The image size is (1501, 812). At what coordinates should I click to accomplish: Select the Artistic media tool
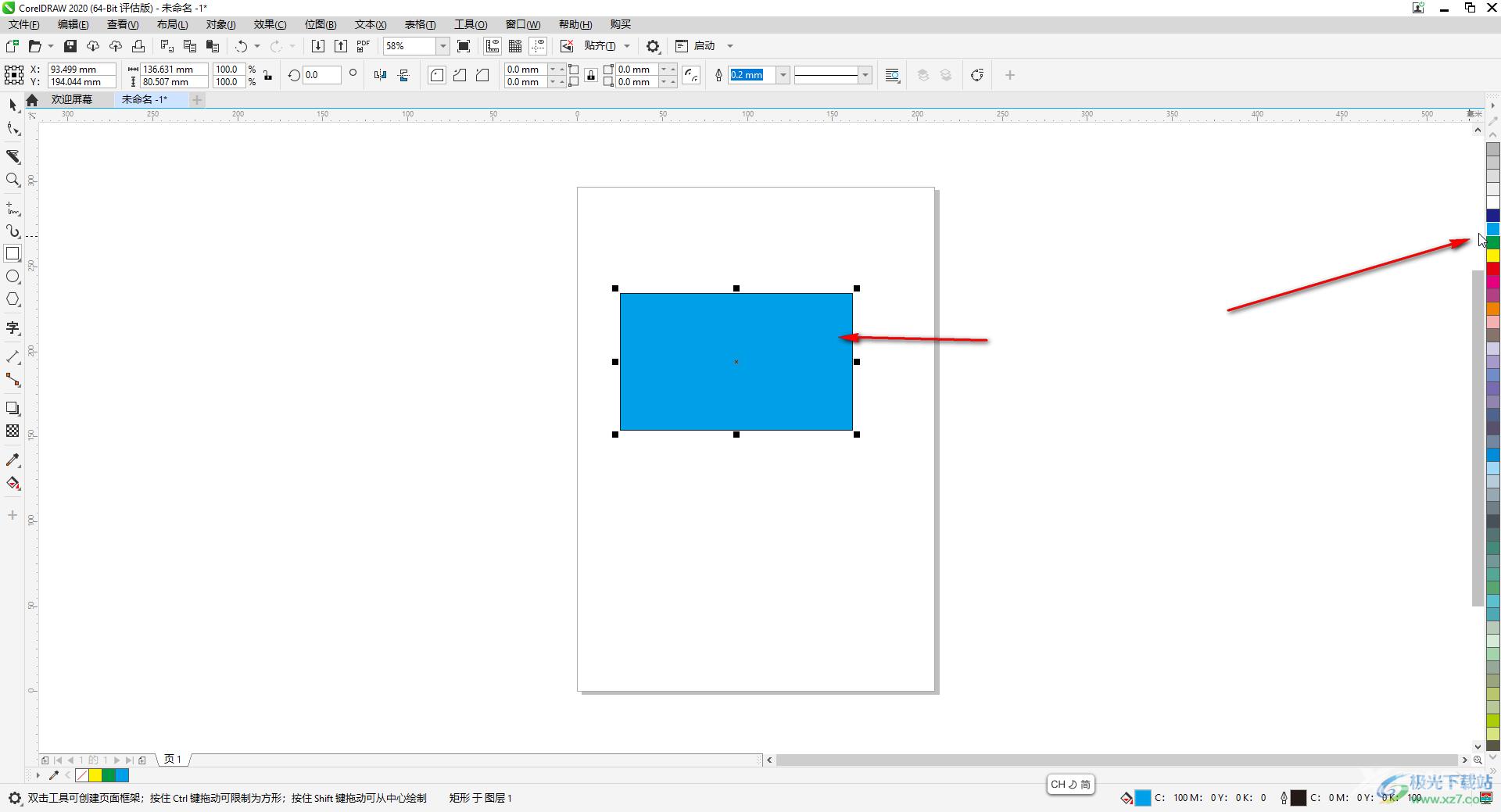pyautogui.click(x=13, y=231)
